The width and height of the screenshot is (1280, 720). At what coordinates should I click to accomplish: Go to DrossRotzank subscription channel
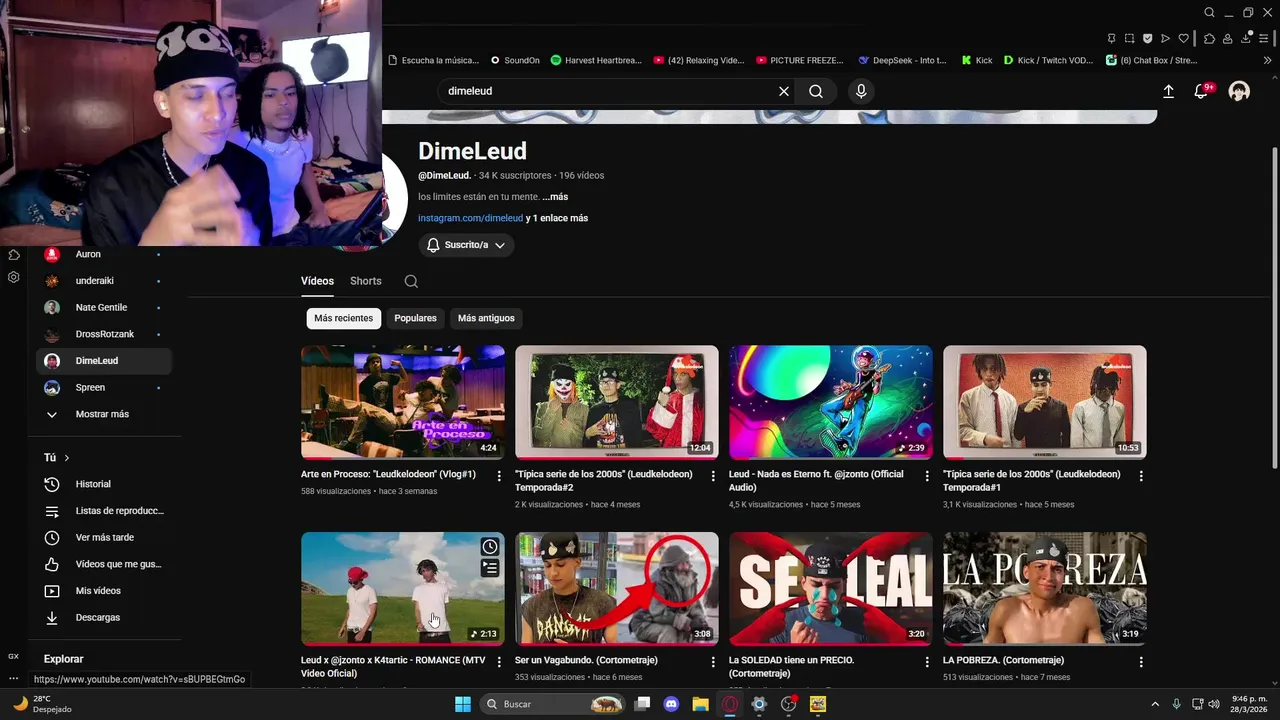[104, 334]
